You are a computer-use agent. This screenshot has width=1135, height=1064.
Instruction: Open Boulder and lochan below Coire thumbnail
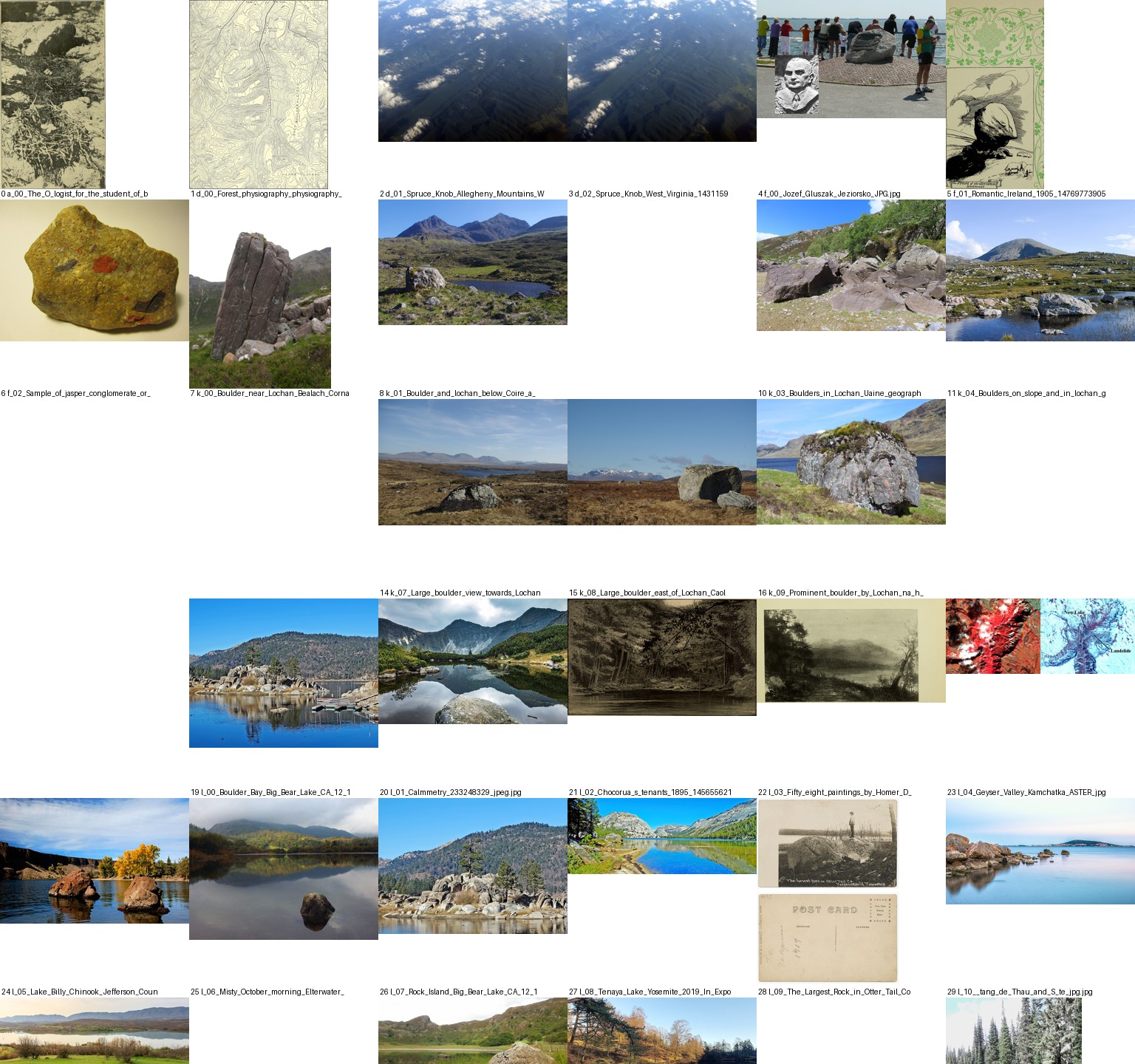[473, 262]
